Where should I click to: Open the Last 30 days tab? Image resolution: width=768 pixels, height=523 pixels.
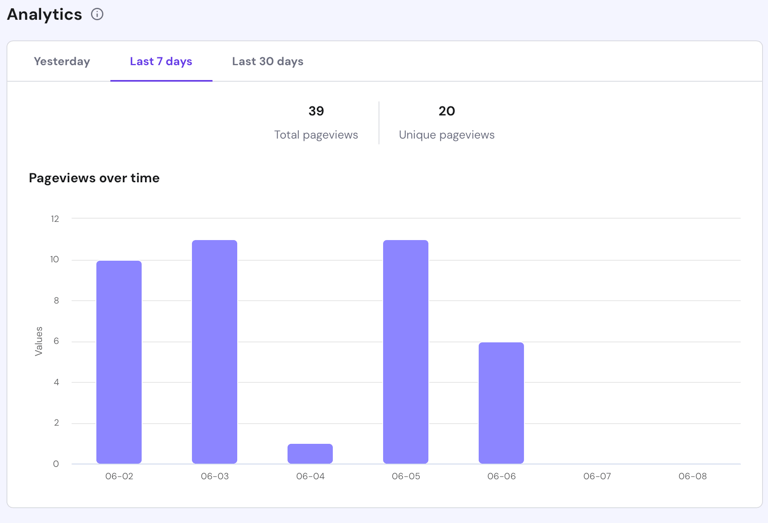click(267, 61)
